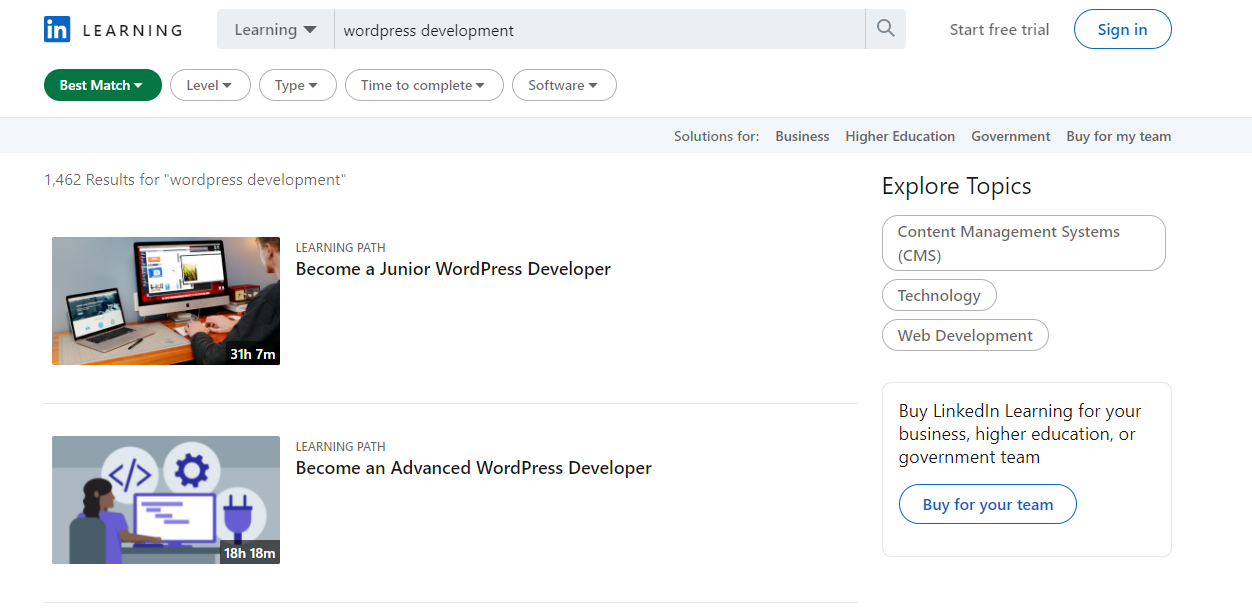Select the Technology topic
The height and width of the screenshot is (613, 1252).
[x=939, y=295]
